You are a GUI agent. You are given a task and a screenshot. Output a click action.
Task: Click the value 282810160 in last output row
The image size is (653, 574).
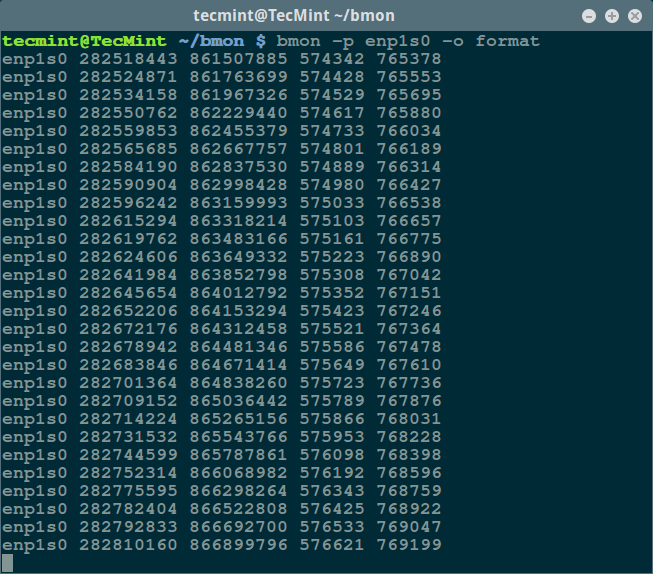coord(122,545)
